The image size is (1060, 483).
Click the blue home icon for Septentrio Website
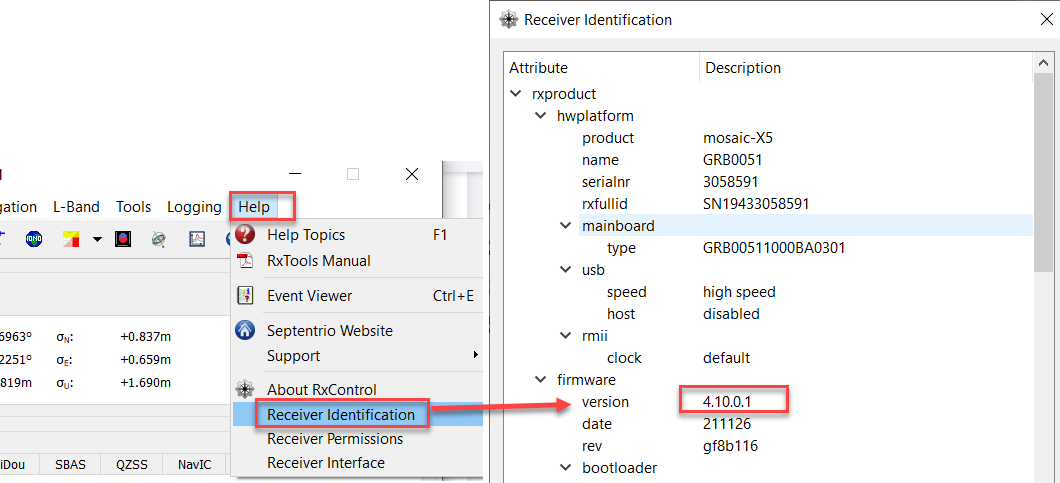[245, 330]
